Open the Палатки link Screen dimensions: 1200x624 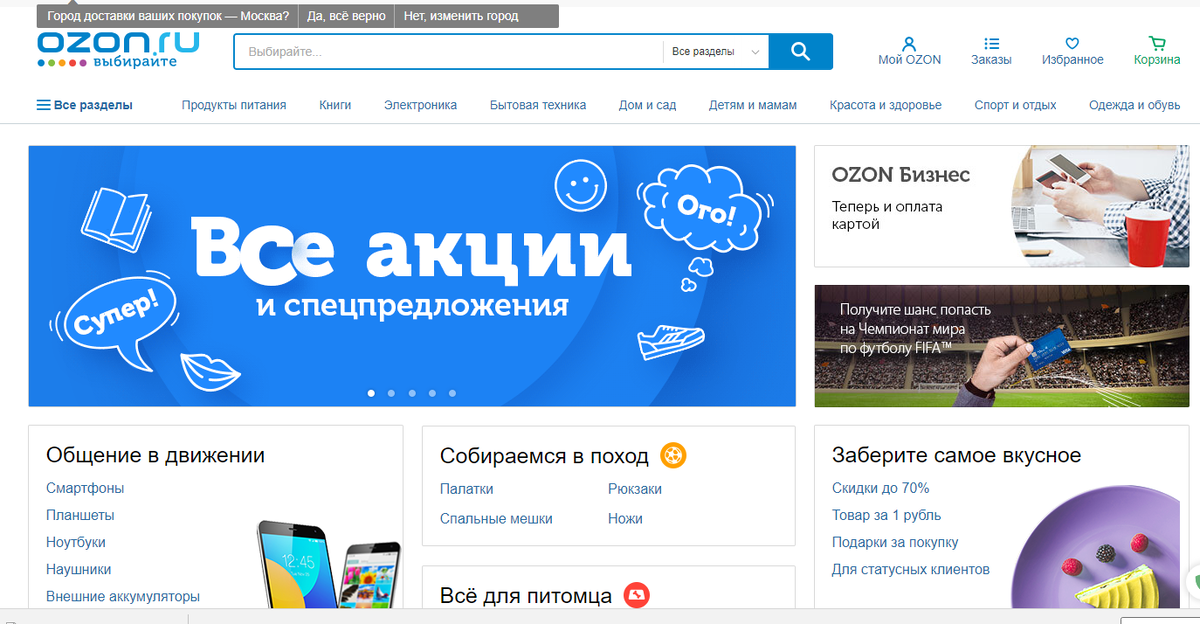[467, 489]
